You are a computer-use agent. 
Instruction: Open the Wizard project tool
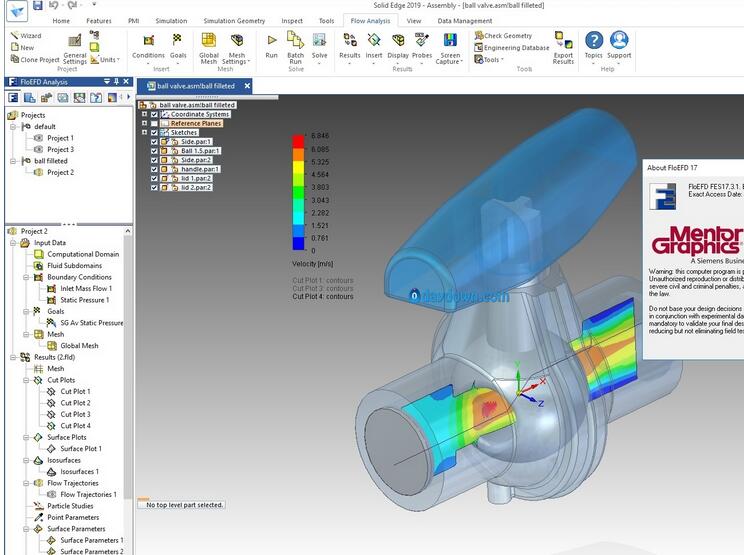click(26, 36)
